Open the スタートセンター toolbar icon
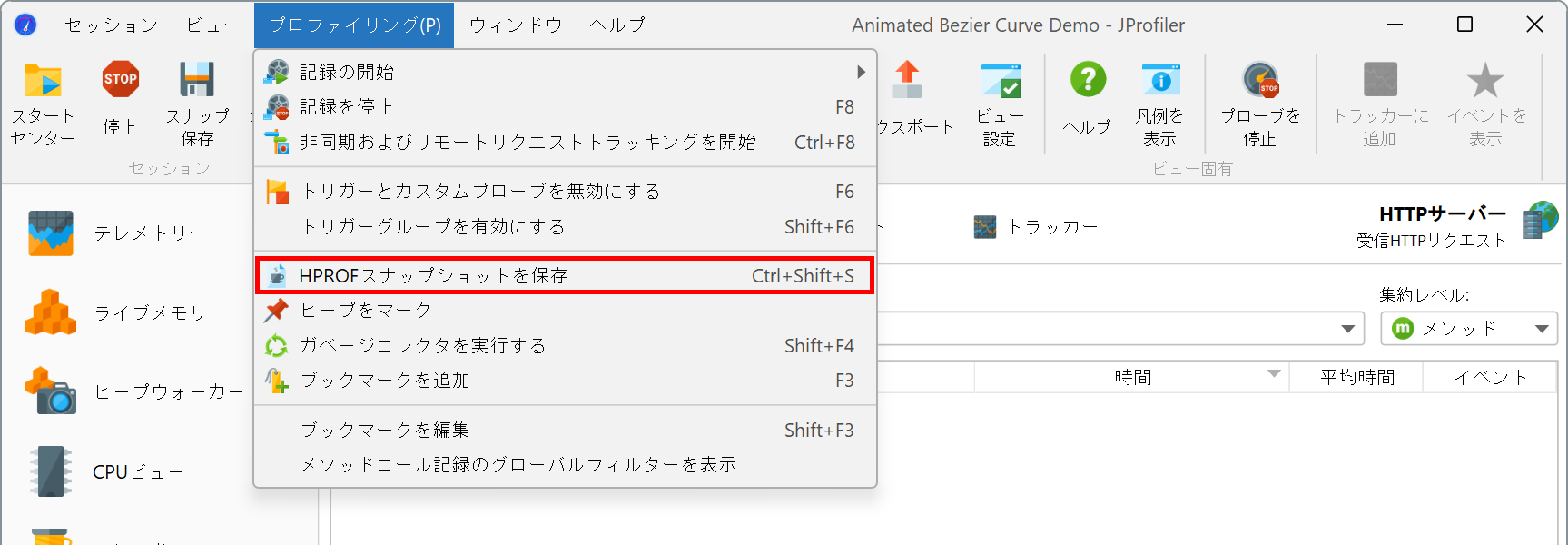 coord(43,82)
